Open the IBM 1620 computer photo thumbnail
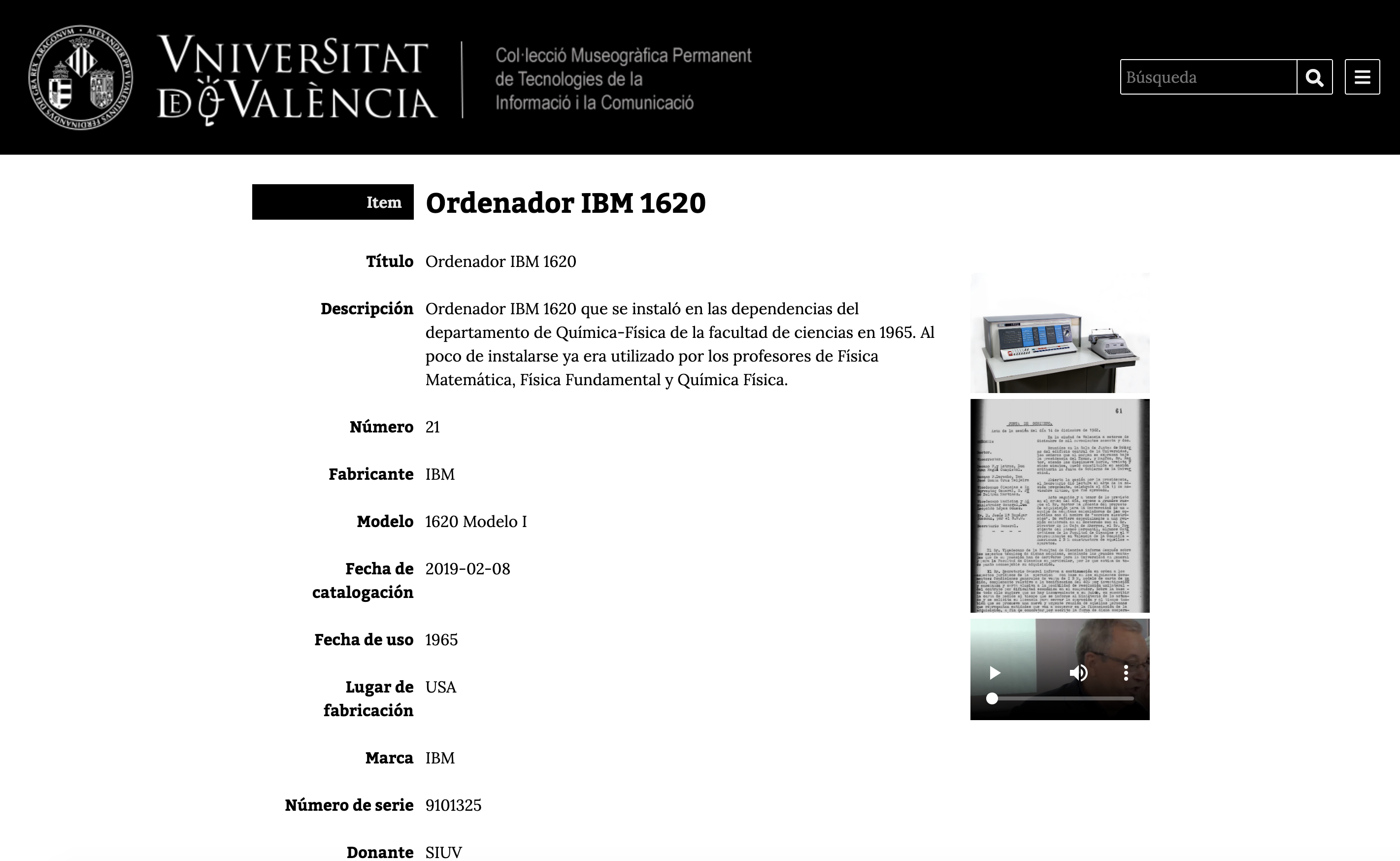 [1060, 332]
